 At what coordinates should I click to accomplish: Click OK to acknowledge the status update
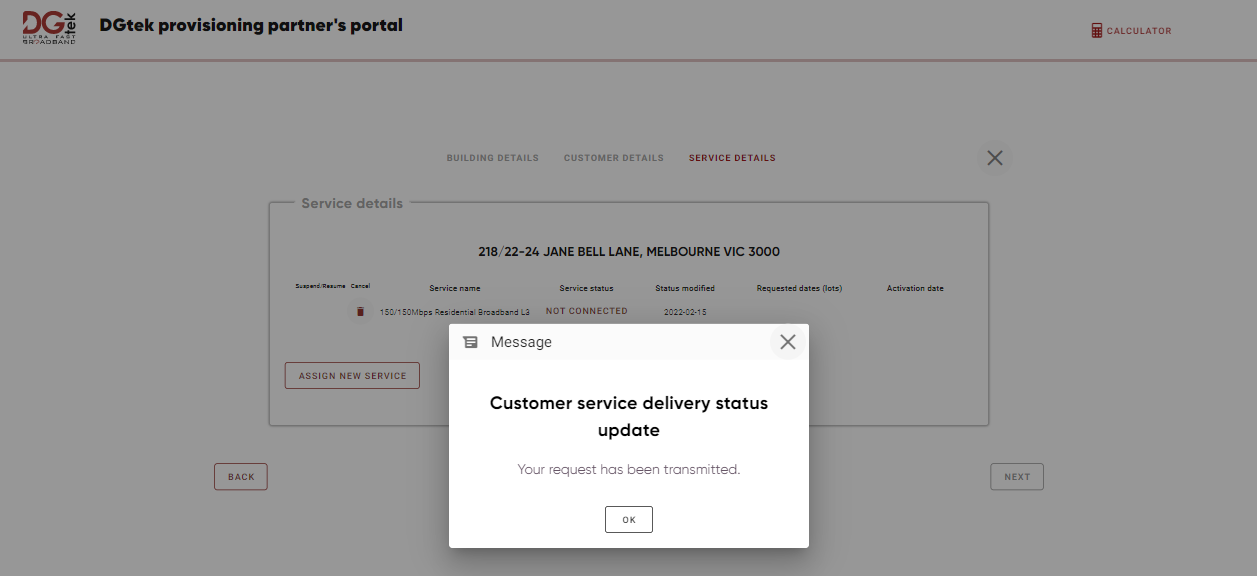(628, 519)
